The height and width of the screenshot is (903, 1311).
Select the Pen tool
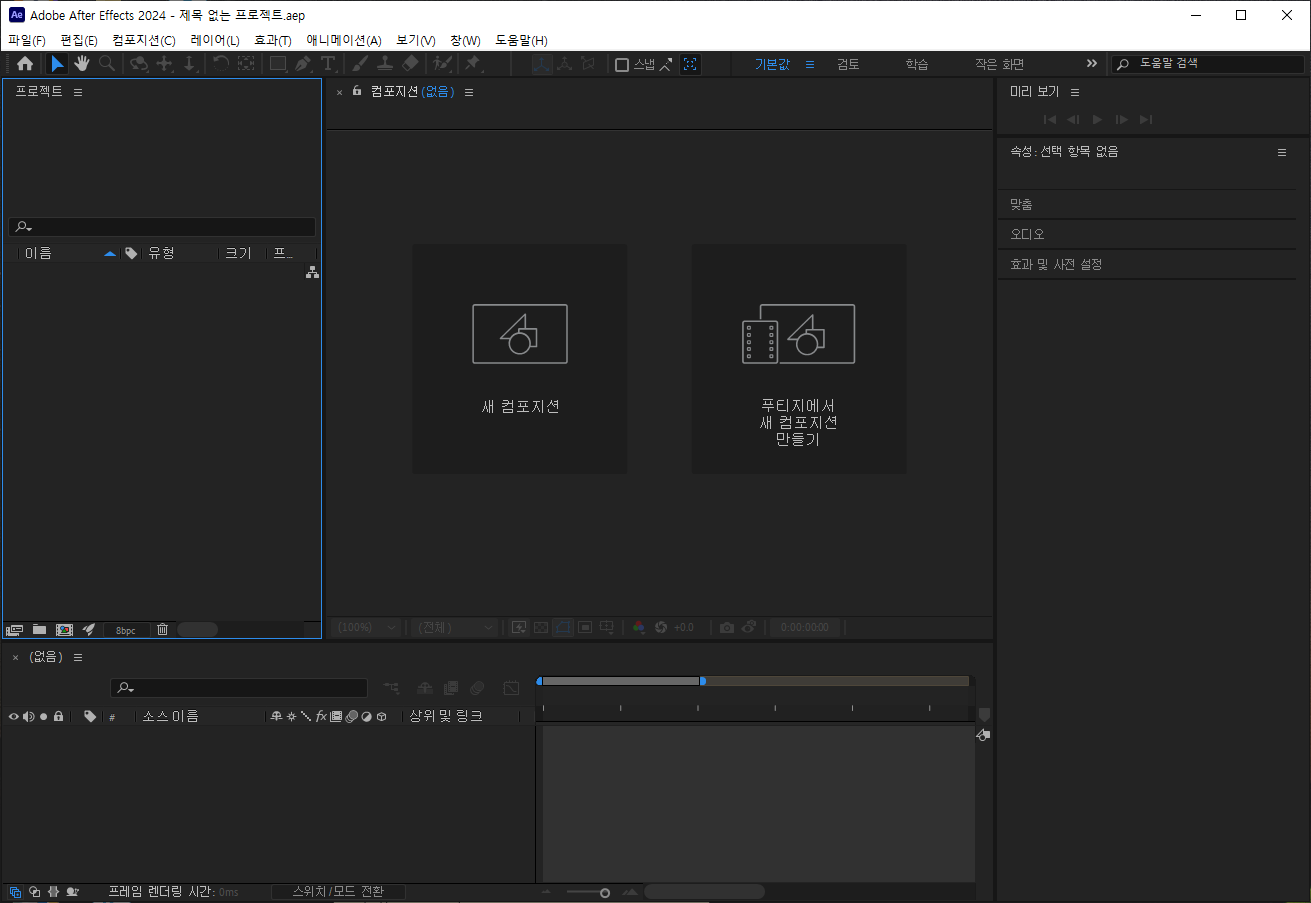(304, 64)
